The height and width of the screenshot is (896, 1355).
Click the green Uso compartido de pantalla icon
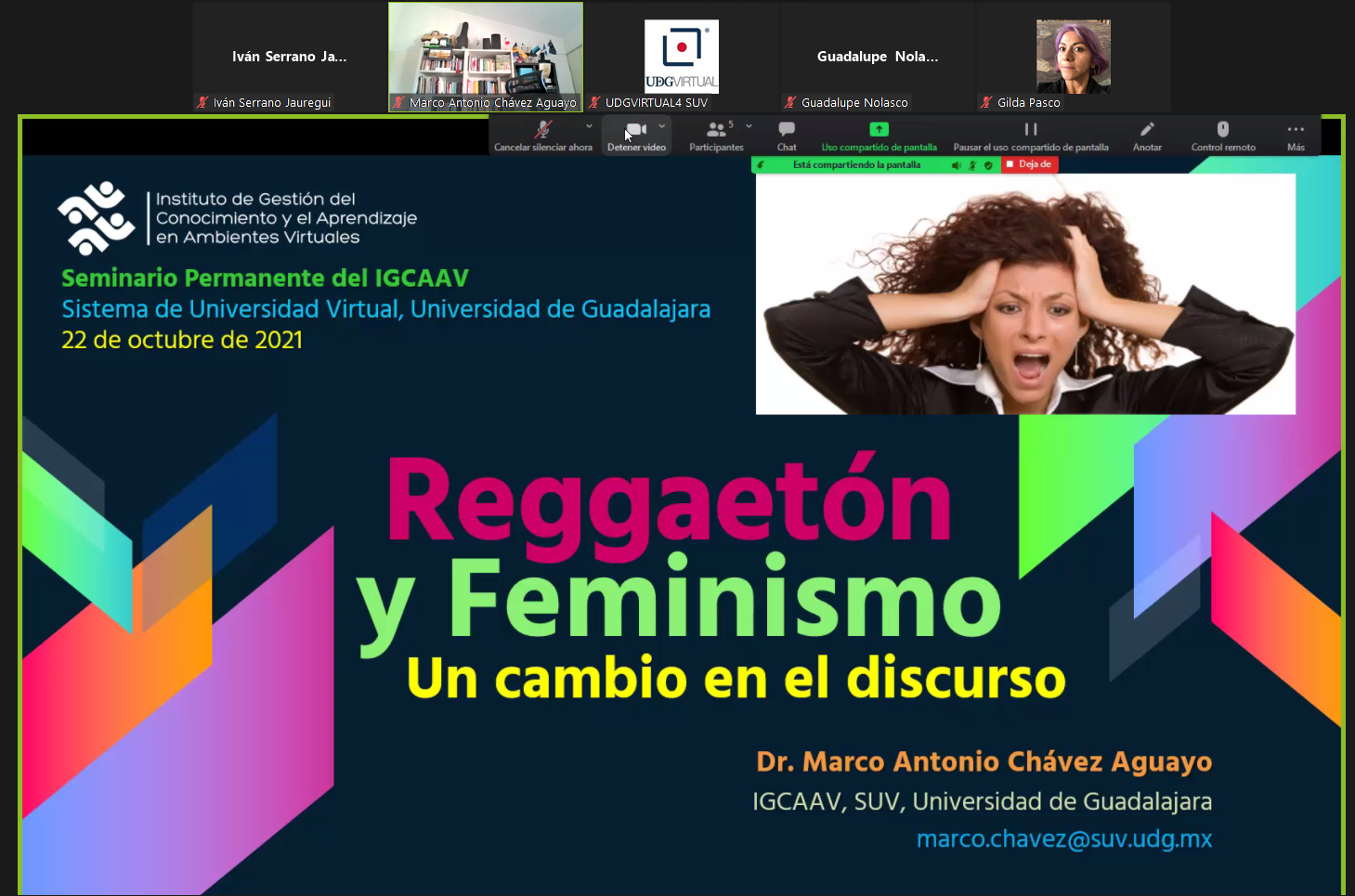click(879, 130)
